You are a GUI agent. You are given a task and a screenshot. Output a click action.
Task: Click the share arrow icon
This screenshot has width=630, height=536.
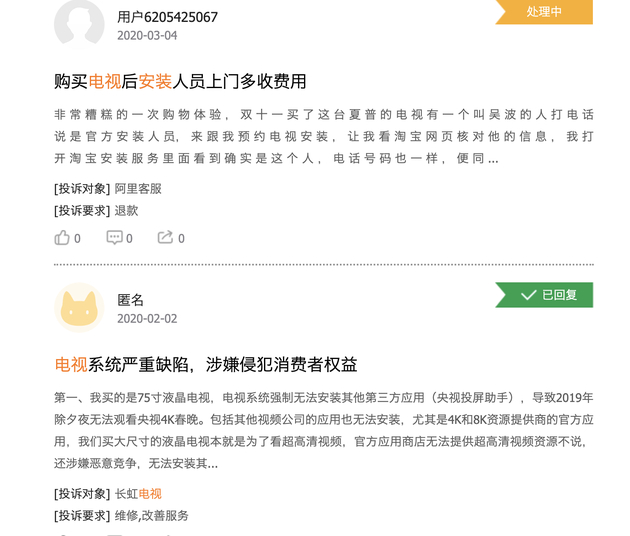coord(165,238)
